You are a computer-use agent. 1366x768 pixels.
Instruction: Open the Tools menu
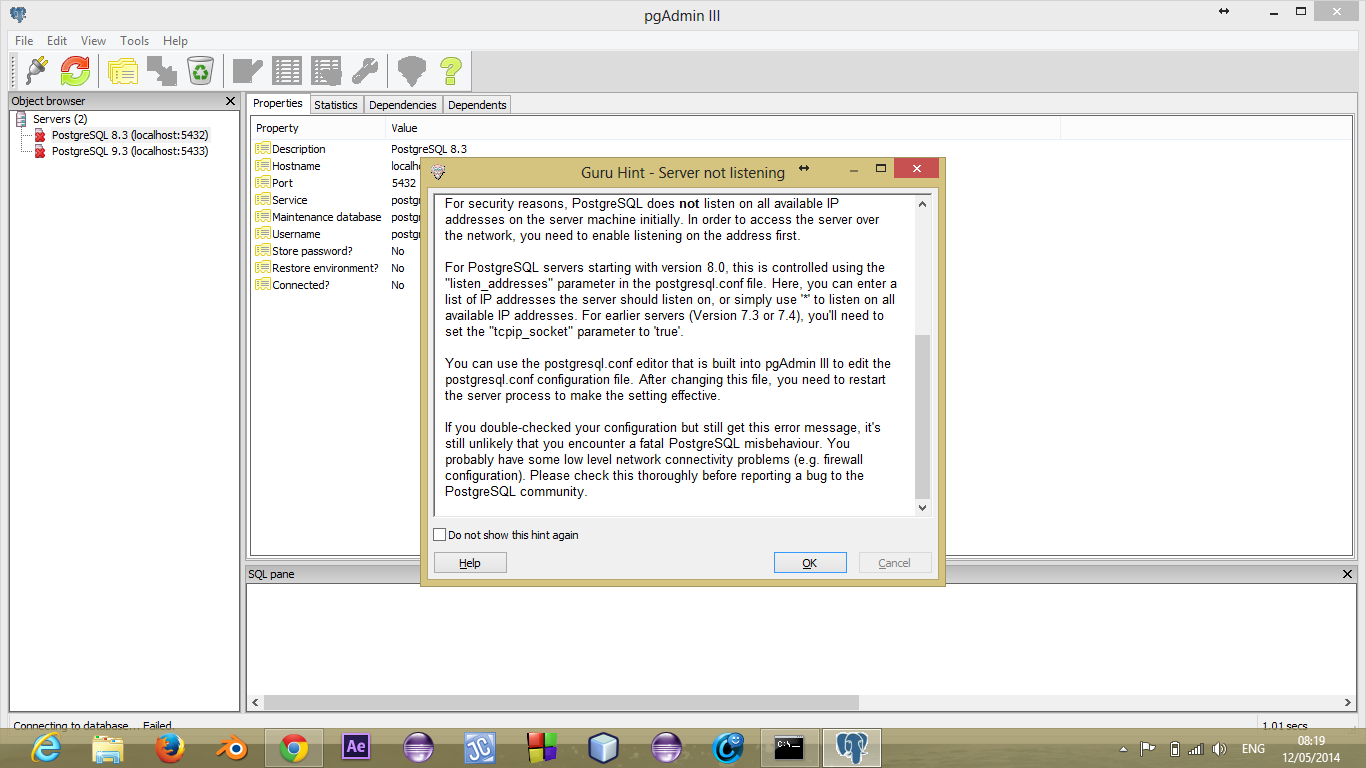click(134, 41)
